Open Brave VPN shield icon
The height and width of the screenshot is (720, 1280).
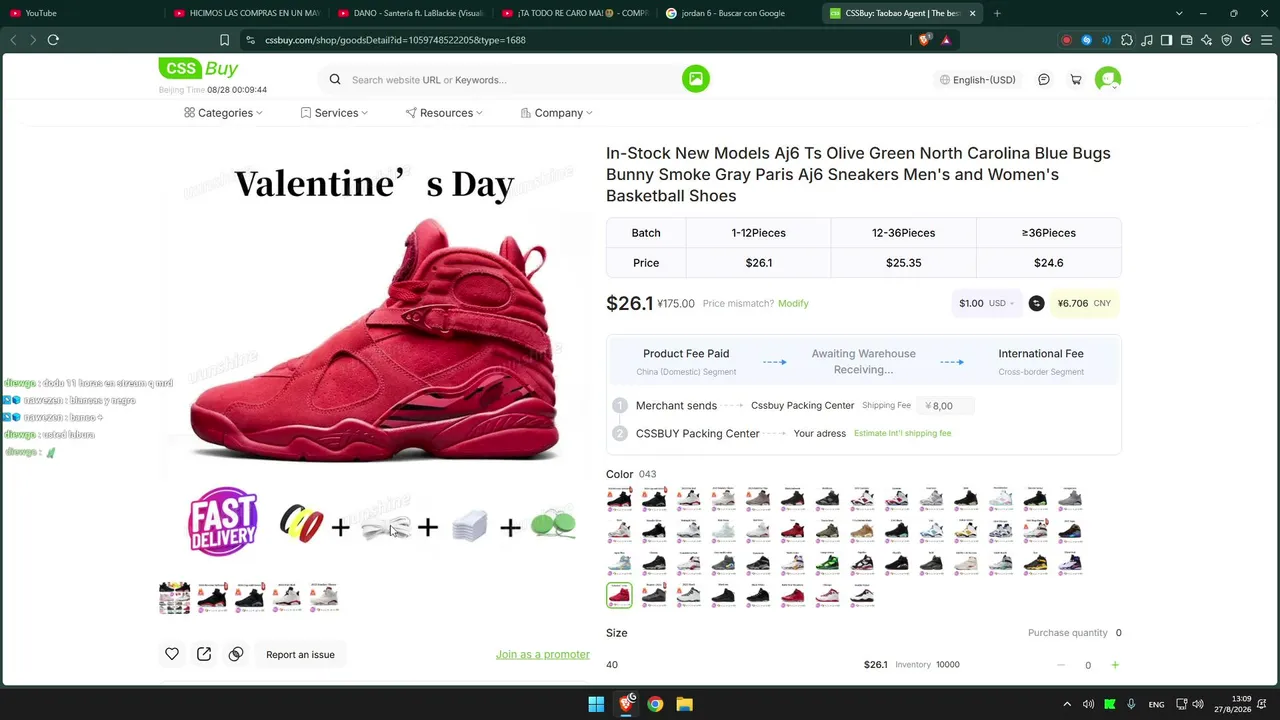pyautogui.click(x=1227, y=40)
